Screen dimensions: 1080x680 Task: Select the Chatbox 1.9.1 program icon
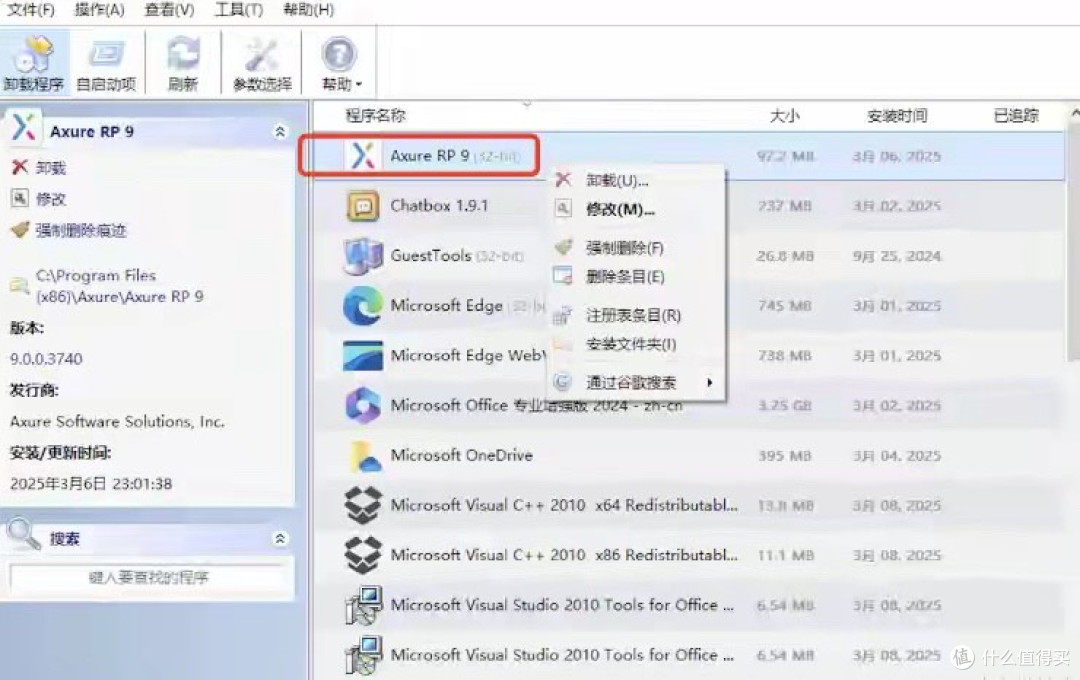[x=363, y=206]
